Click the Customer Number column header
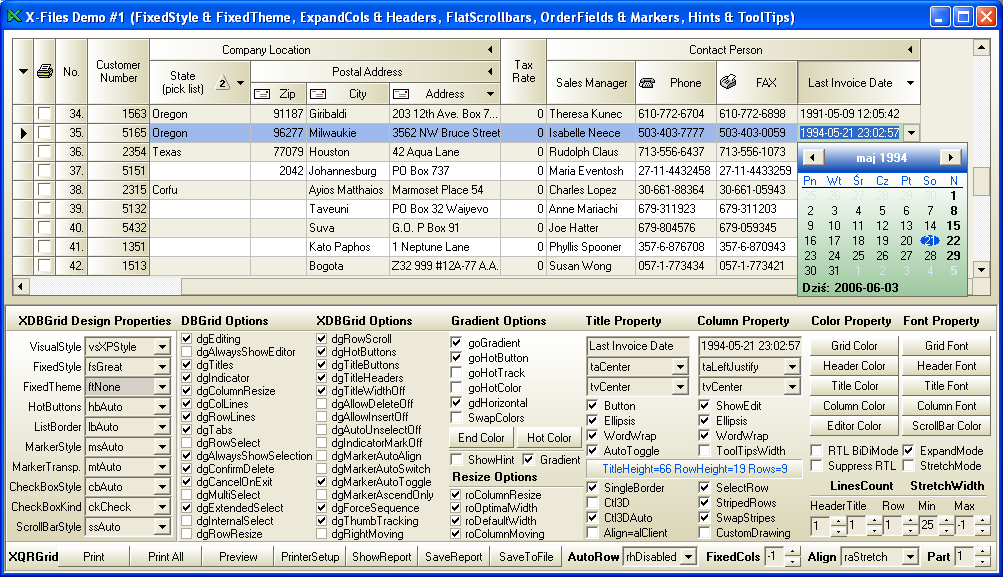The image size is (1003, 577). tap(118, 71)
